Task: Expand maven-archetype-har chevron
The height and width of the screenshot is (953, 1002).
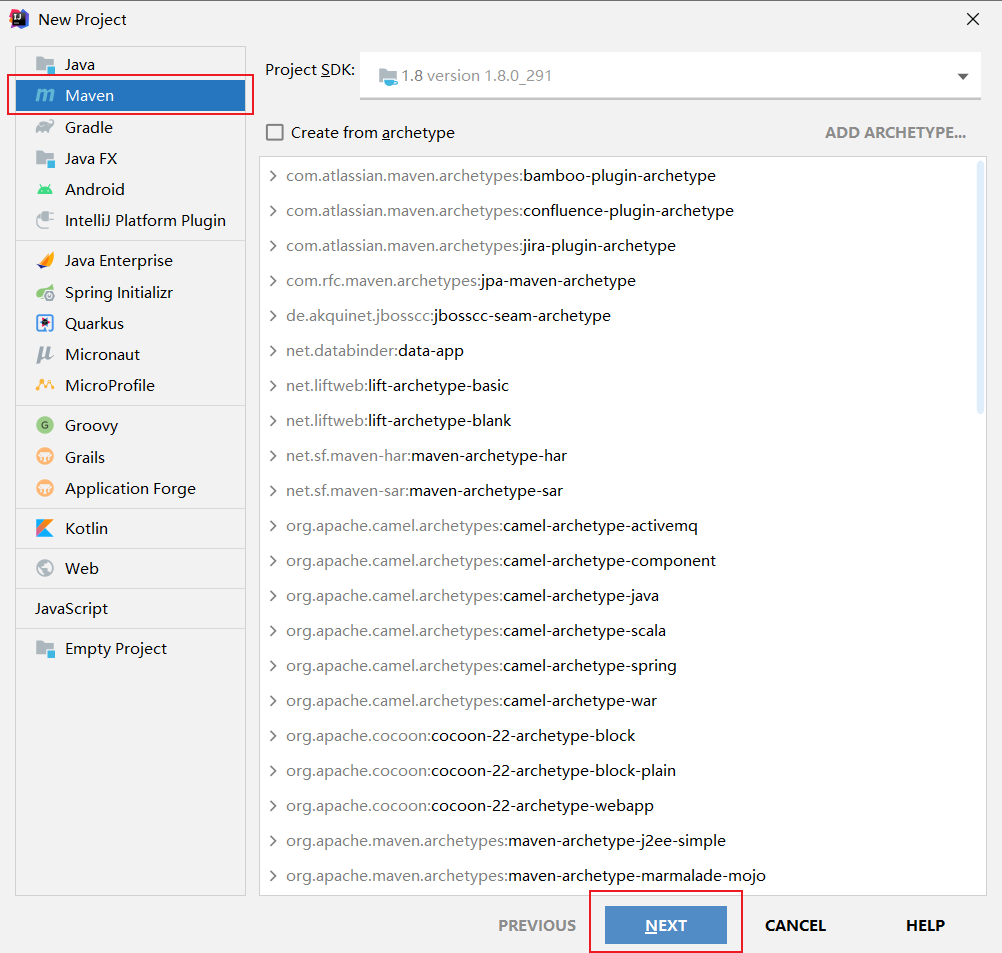Action: pyautogui.click(x=273, y=456)
